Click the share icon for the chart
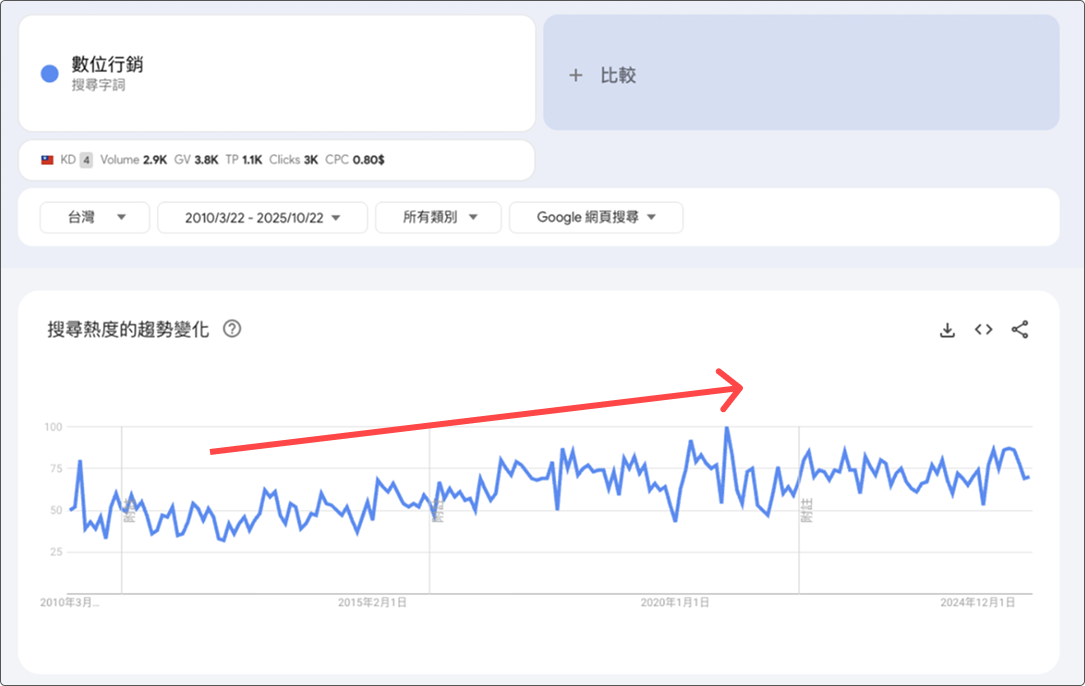 point(1019,330)
